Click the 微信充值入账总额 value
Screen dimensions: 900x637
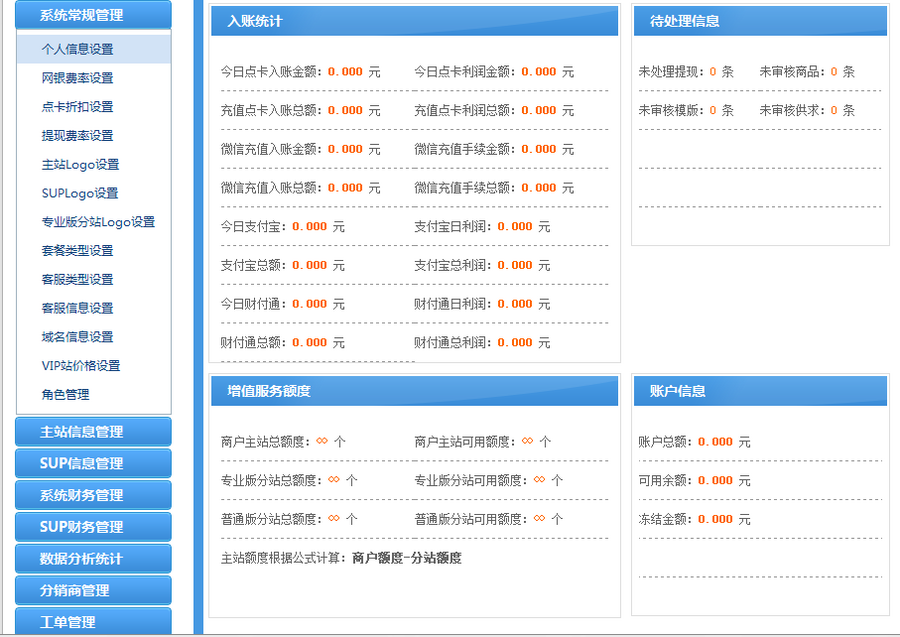pyautogui.click(x=345, y=188)
